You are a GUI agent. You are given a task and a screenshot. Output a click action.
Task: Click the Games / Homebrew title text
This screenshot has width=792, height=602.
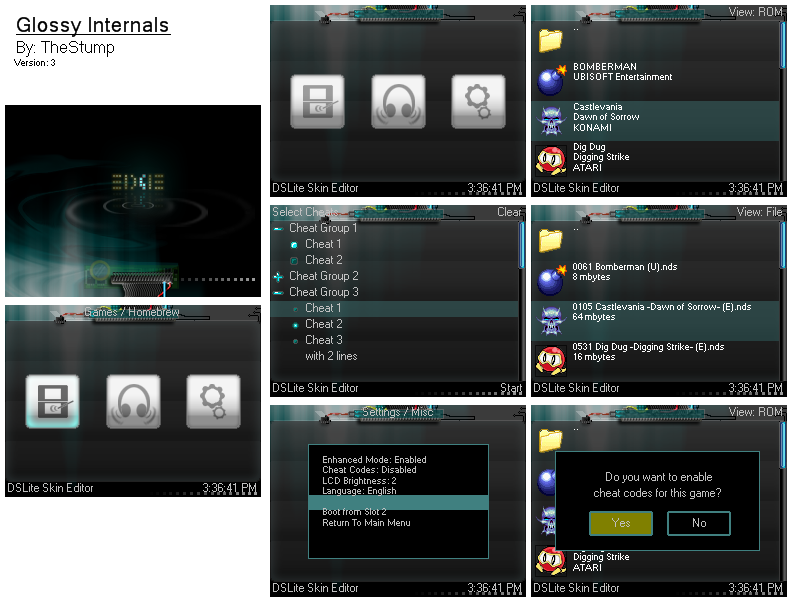coord(131,312)
